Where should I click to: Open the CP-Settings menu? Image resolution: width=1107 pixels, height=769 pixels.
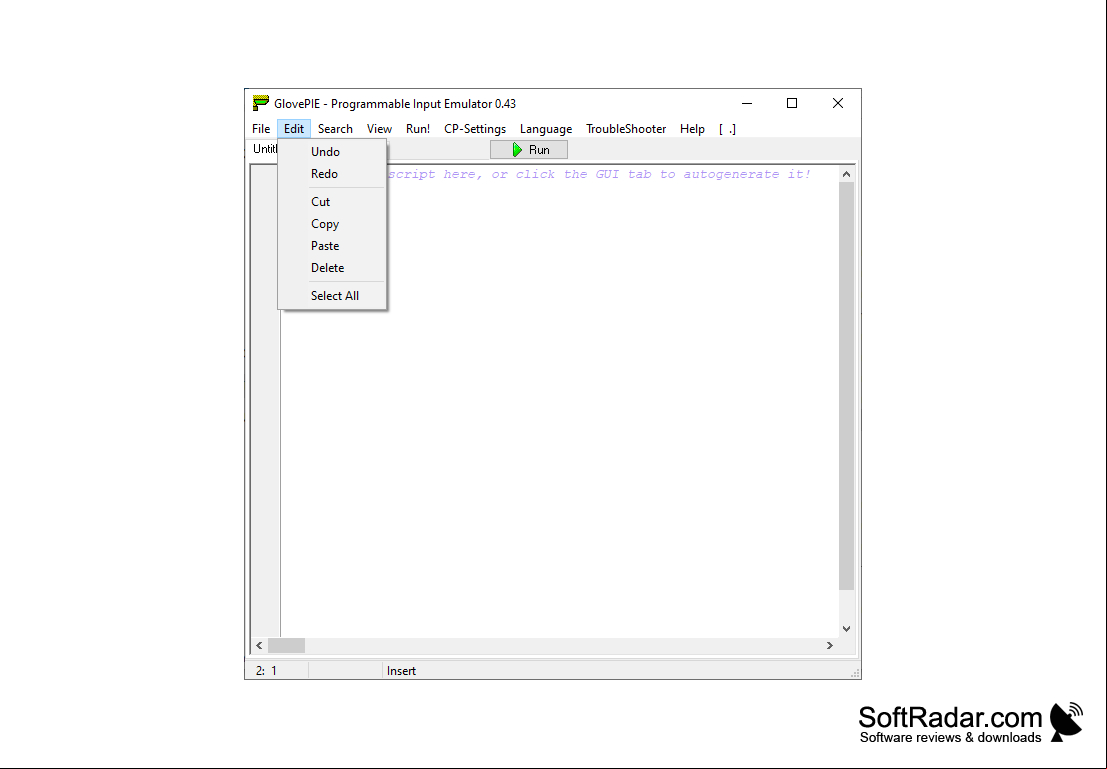(475, 129)
